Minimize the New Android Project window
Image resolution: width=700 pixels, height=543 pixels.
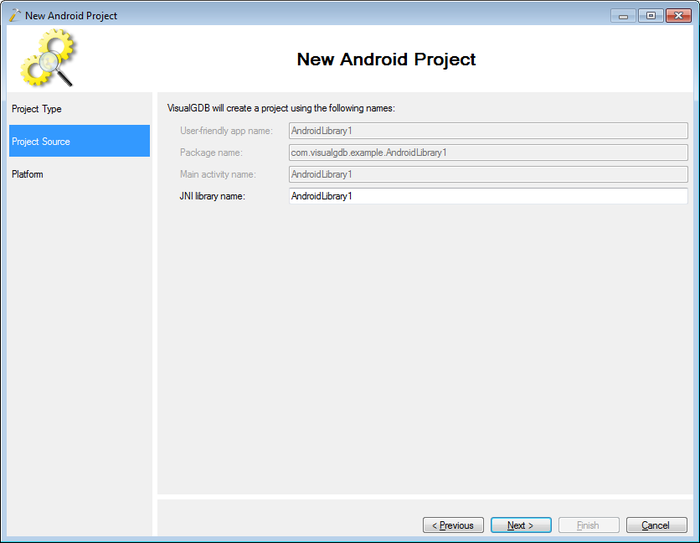click(x=623, y=16)
